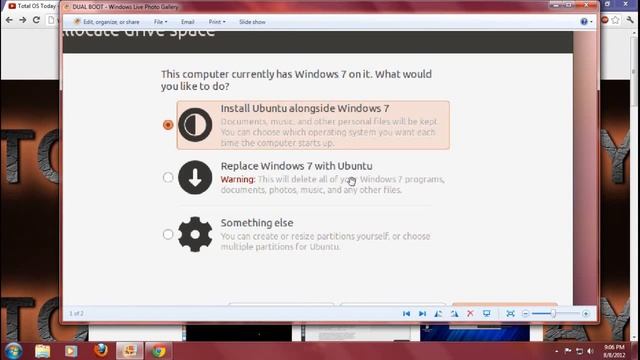640x360 pixels.
Task: Open Action Center flag icon
Action: (568, 351)
